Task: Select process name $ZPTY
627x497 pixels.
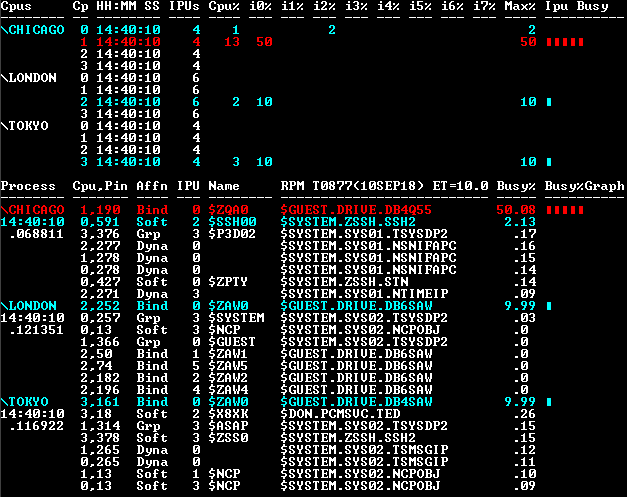Action: pyautogui.click(x=228, y=282)
